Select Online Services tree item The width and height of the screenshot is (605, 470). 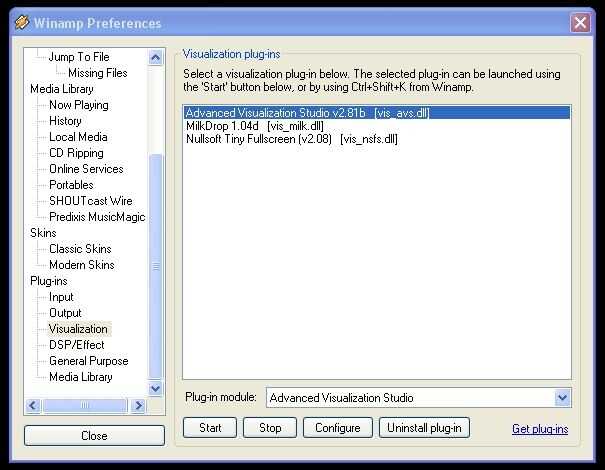click(x=86, y=169)
